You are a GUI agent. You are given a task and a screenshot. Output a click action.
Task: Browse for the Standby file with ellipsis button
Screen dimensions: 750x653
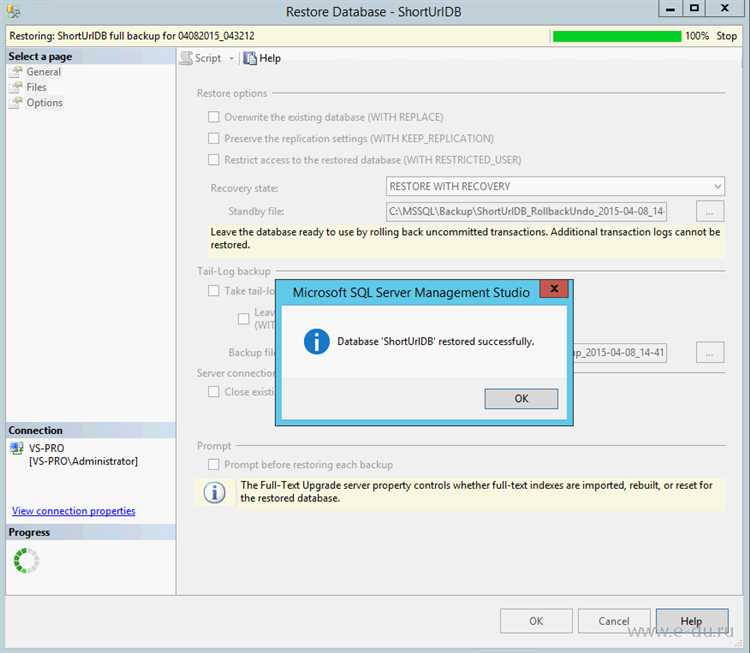click(x=710, y=211)
